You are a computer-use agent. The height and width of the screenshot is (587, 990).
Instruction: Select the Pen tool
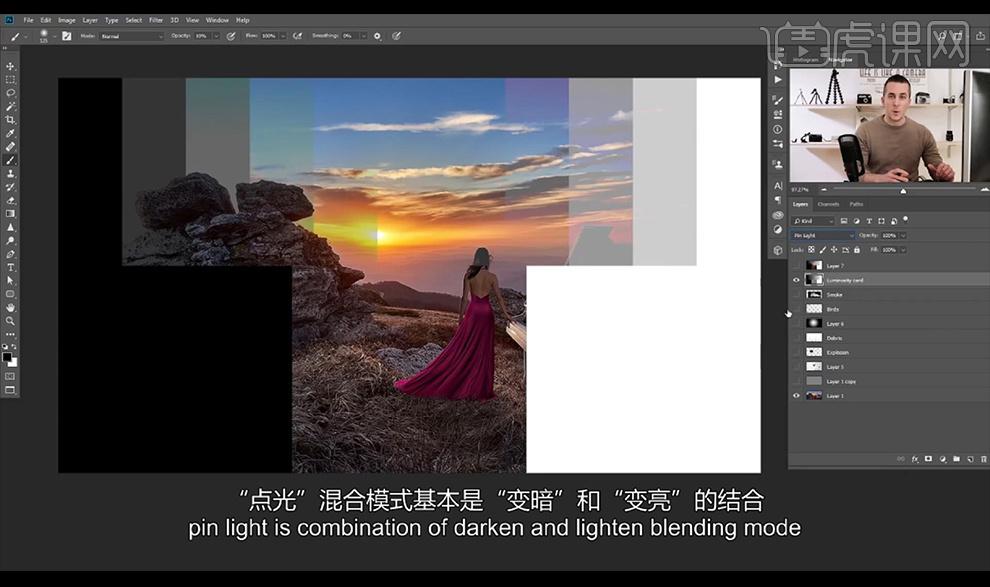point(10,254)
